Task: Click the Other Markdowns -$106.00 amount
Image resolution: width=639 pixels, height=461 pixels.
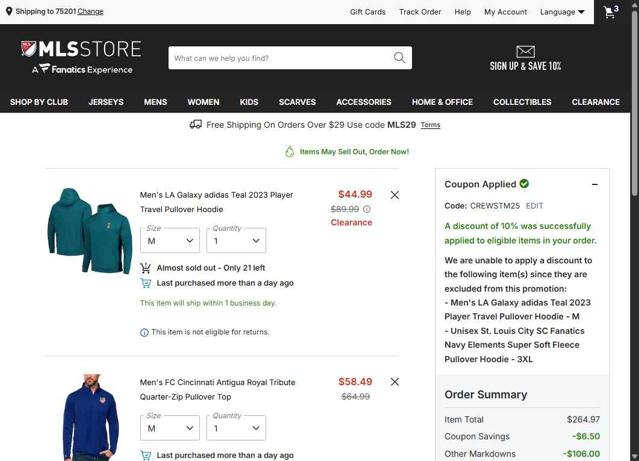Action: click(581, 454)
